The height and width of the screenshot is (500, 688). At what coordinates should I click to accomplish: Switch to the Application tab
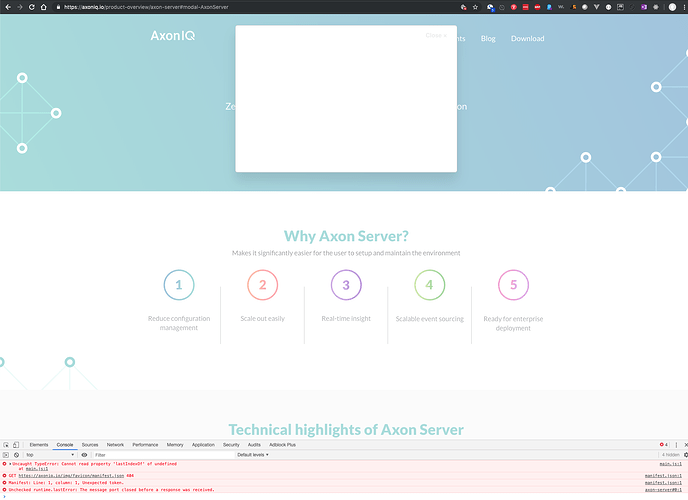pos(203,445)
